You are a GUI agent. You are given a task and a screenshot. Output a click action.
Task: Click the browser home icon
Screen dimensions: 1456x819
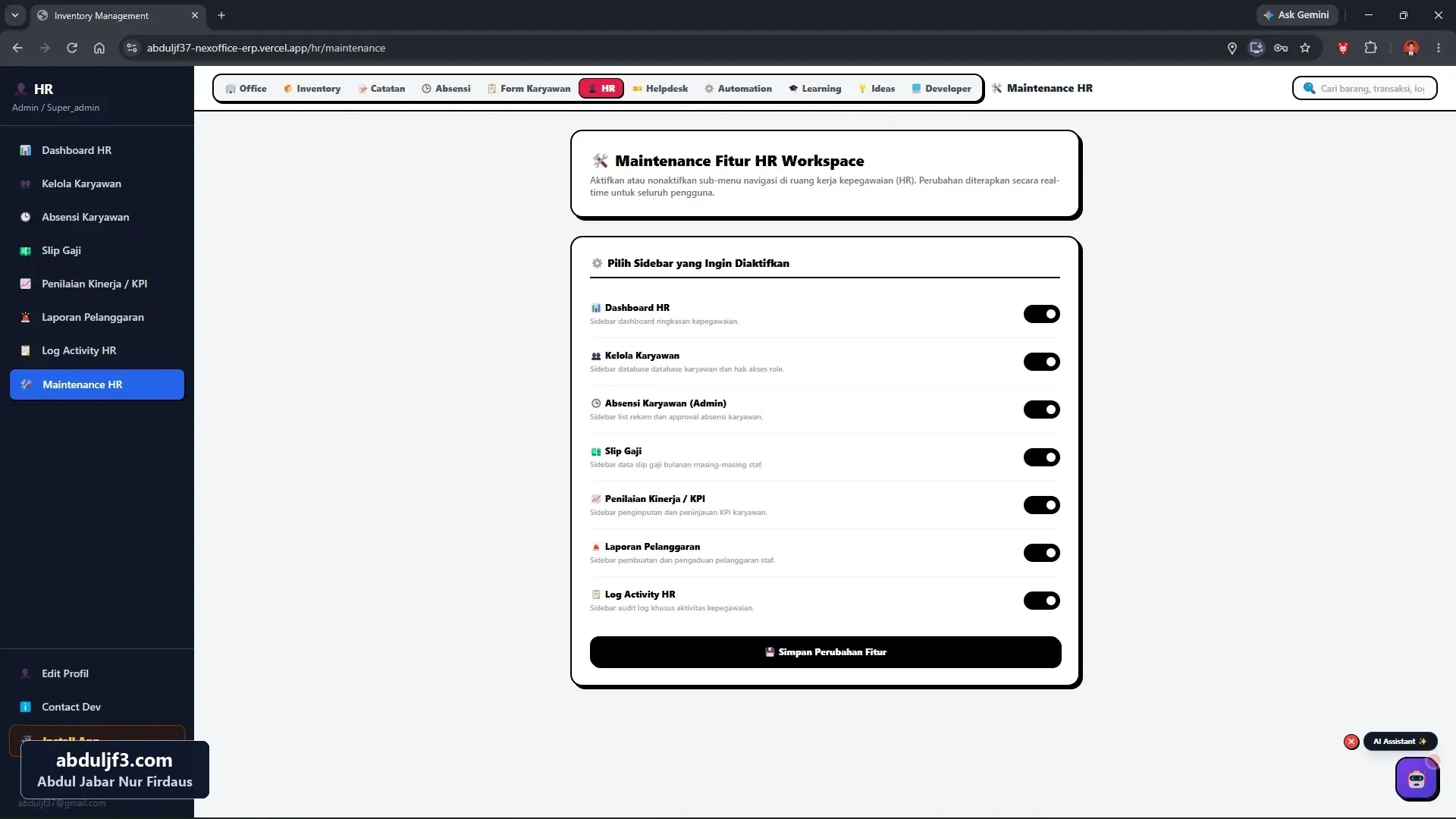pos(99,48)
